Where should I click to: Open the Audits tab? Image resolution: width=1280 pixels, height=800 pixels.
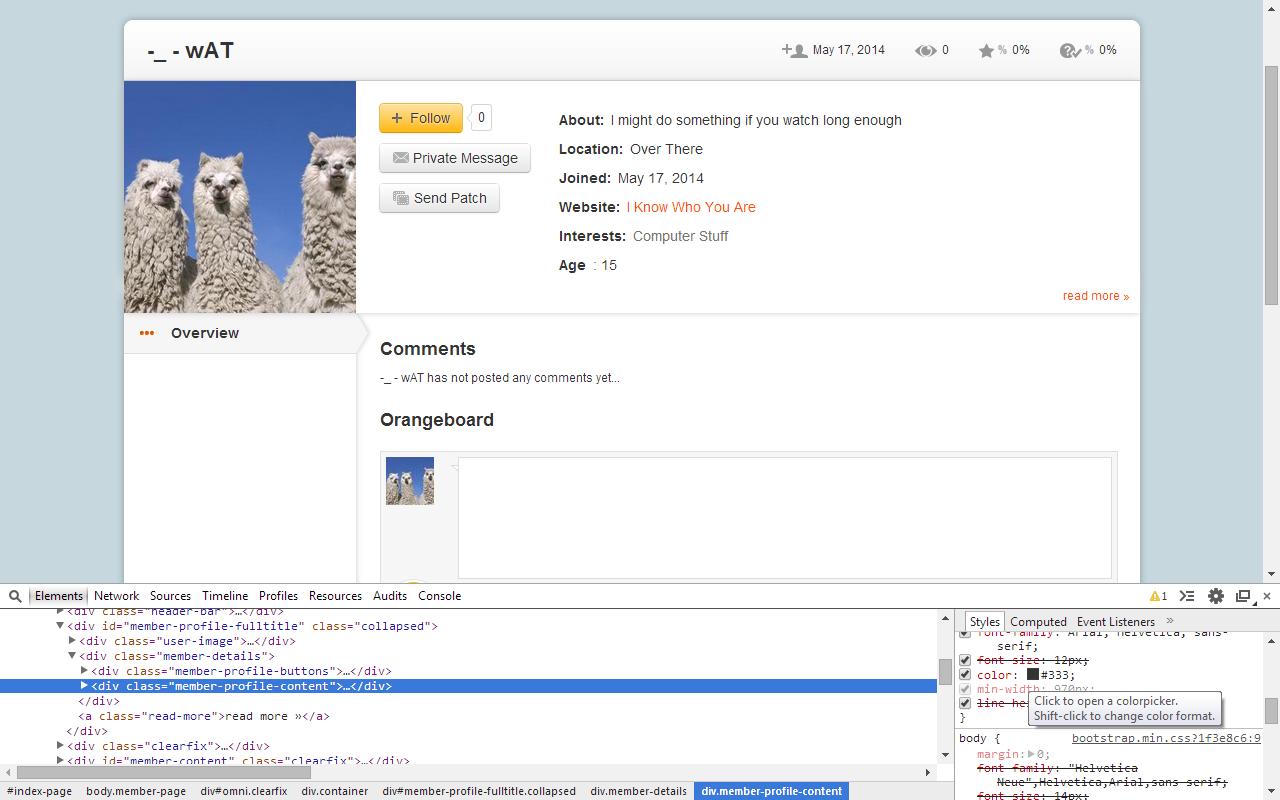click(x=390, y=596)
